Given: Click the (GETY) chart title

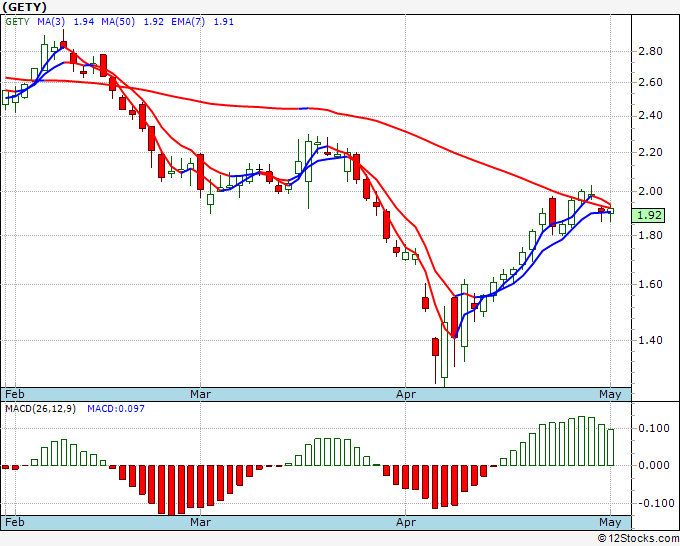Looking at the screenshot, I should (x=24, y=7).
